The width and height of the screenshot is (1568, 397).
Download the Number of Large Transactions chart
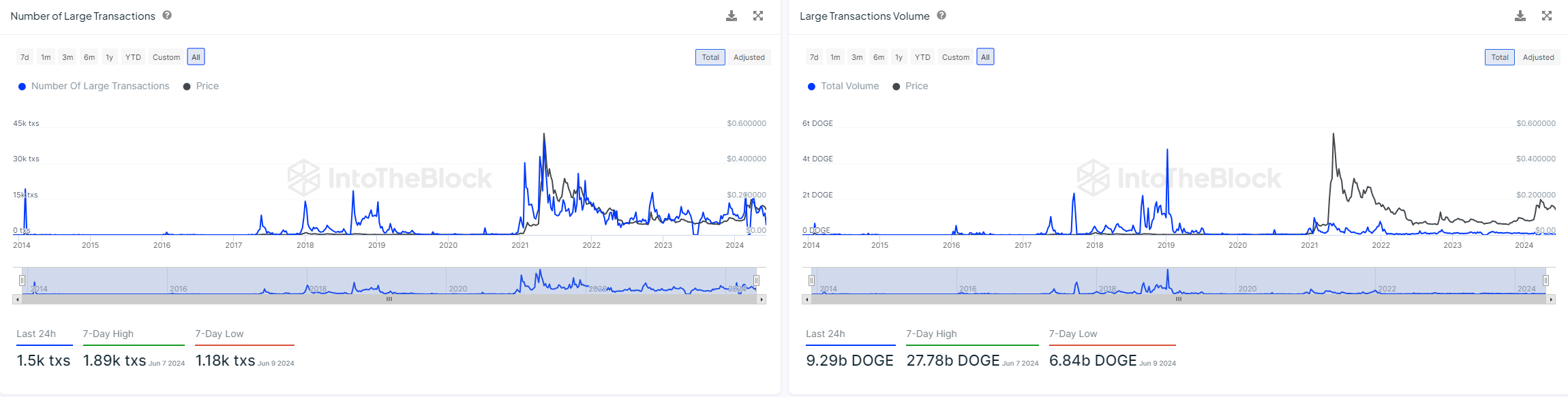[732, 16]
